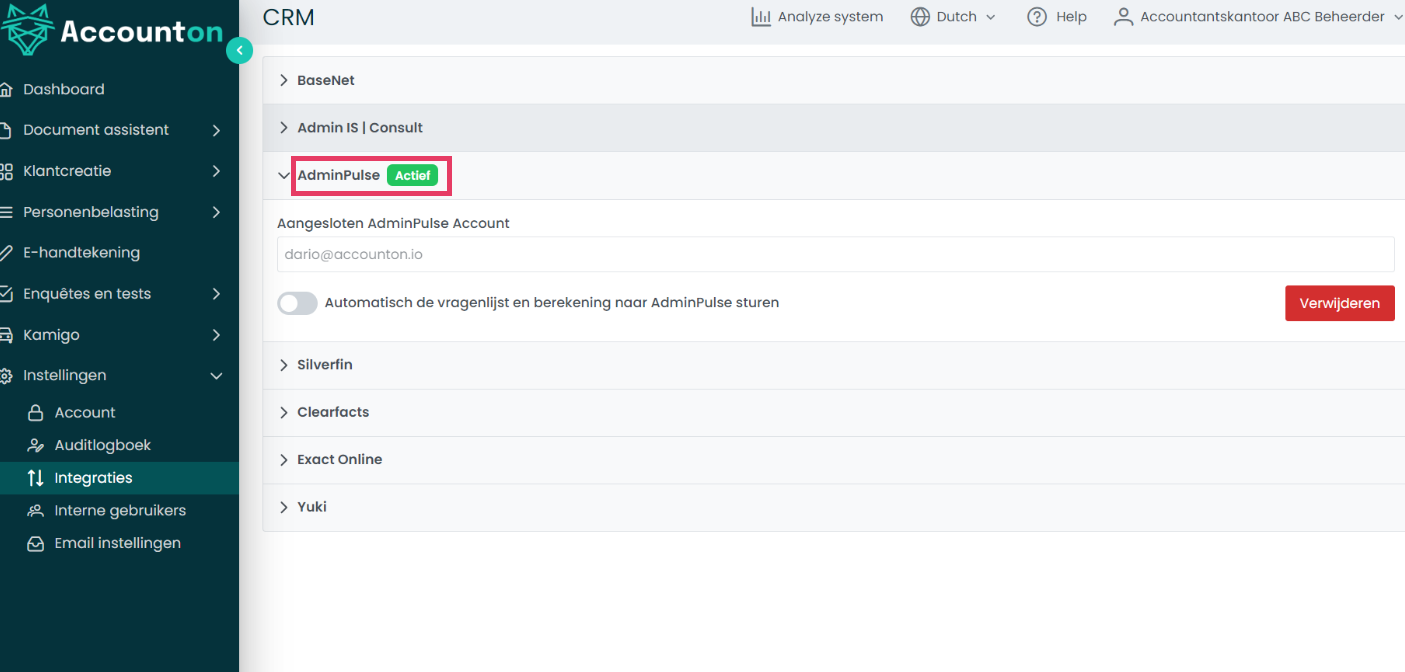The height and width of the screenshot is (672, 1405).
Task: Expand the Exact Online section
Action: (x=339, y=460)
